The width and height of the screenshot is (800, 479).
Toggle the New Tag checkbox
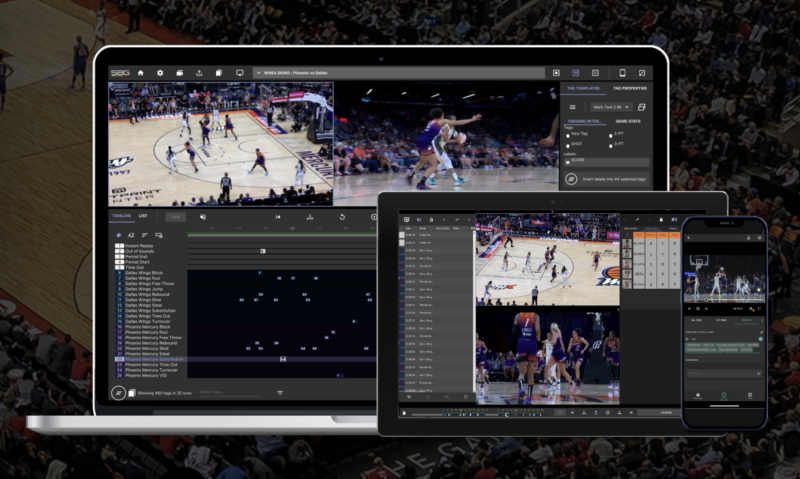(567, 134)
